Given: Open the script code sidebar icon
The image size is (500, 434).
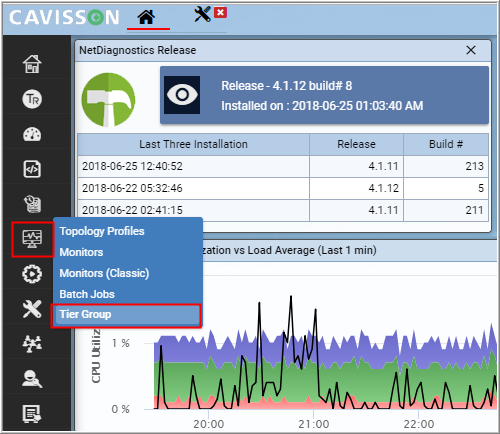Looking at the screenshot, I should coord(32,169).
